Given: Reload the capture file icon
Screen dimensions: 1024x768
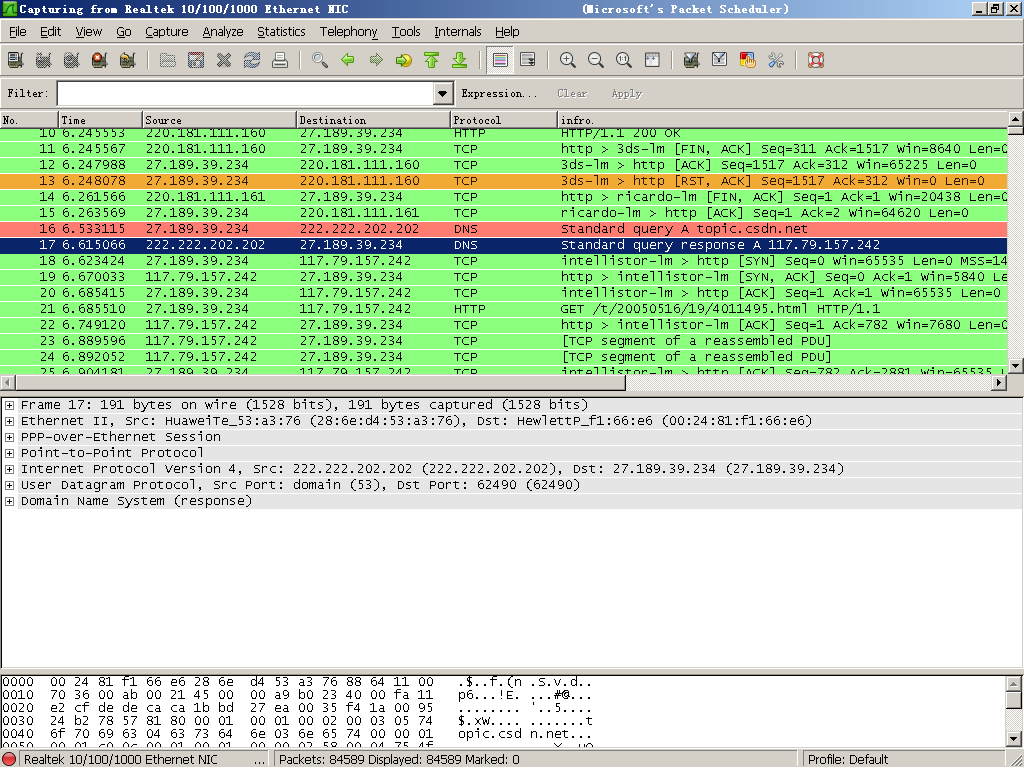Looking at the screenshot, I should click(252, 60).
